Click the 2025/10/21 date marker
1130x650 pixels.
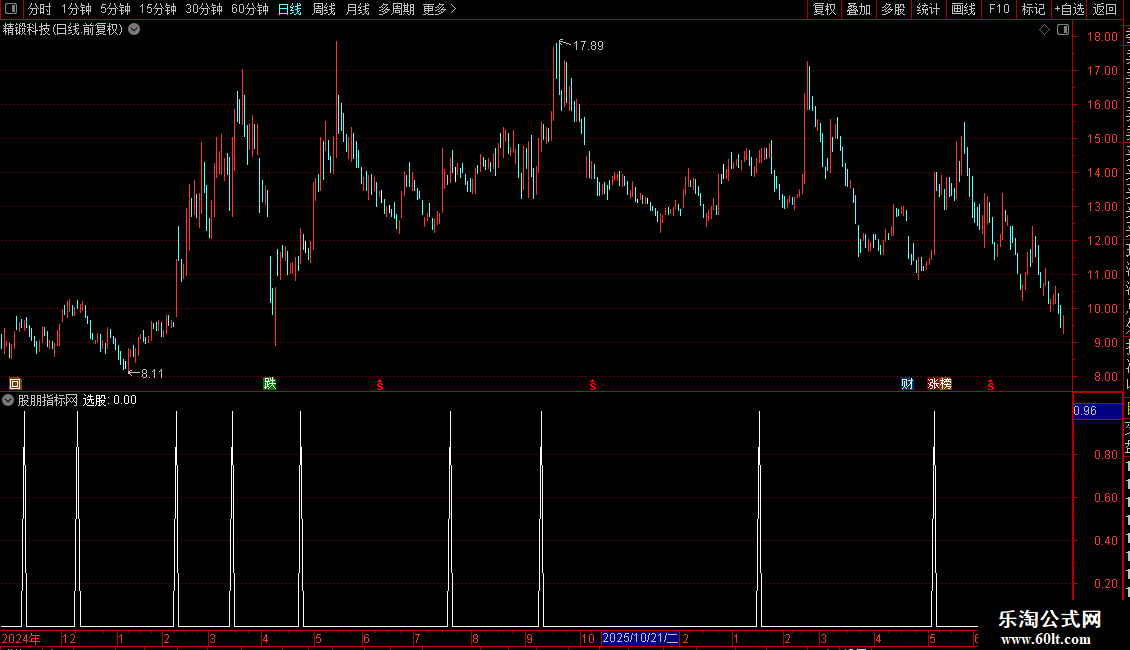click(x=640, y=638)
